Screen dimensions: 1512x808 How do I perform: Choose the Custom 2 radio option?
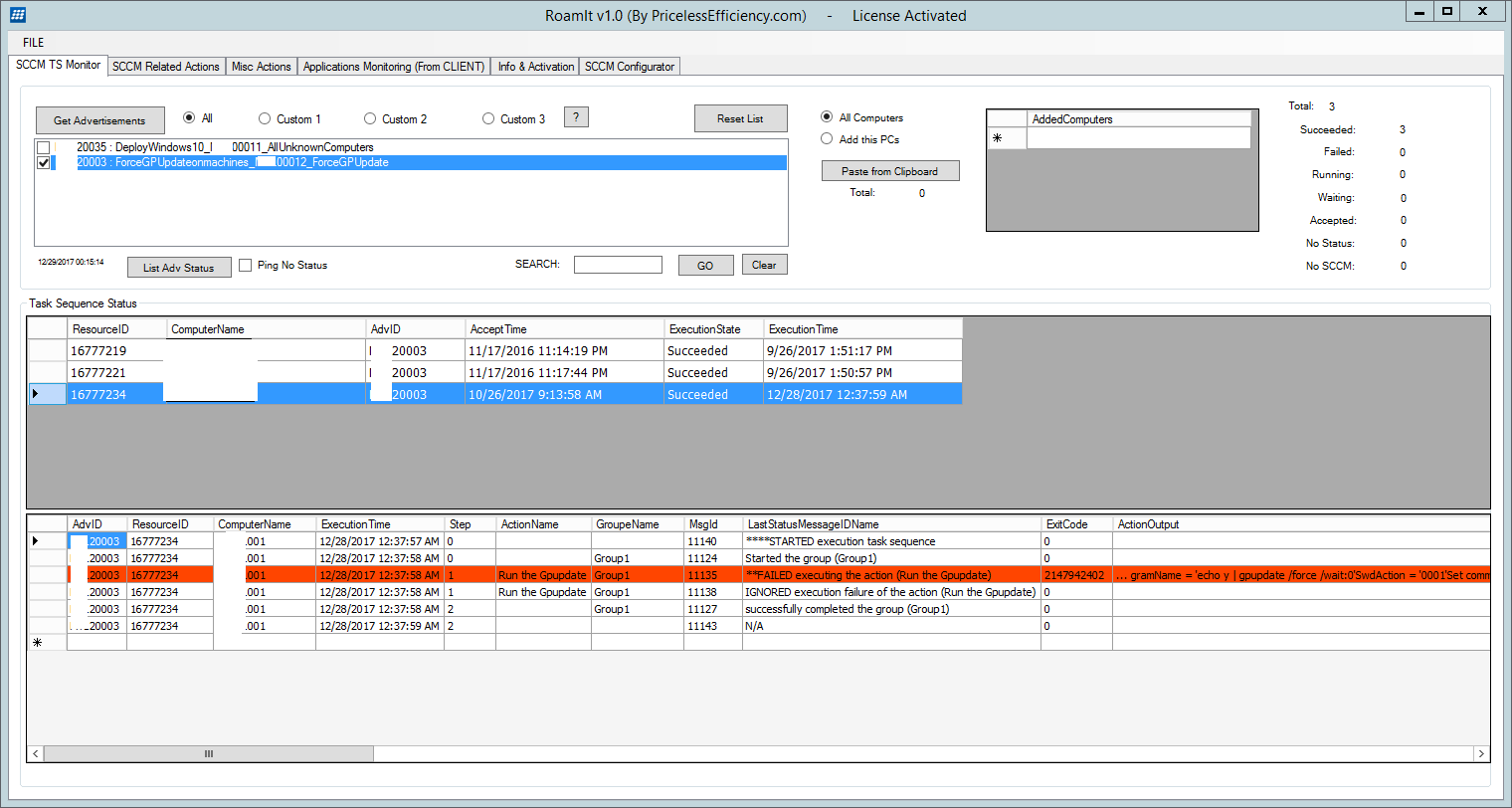[370, 119]
